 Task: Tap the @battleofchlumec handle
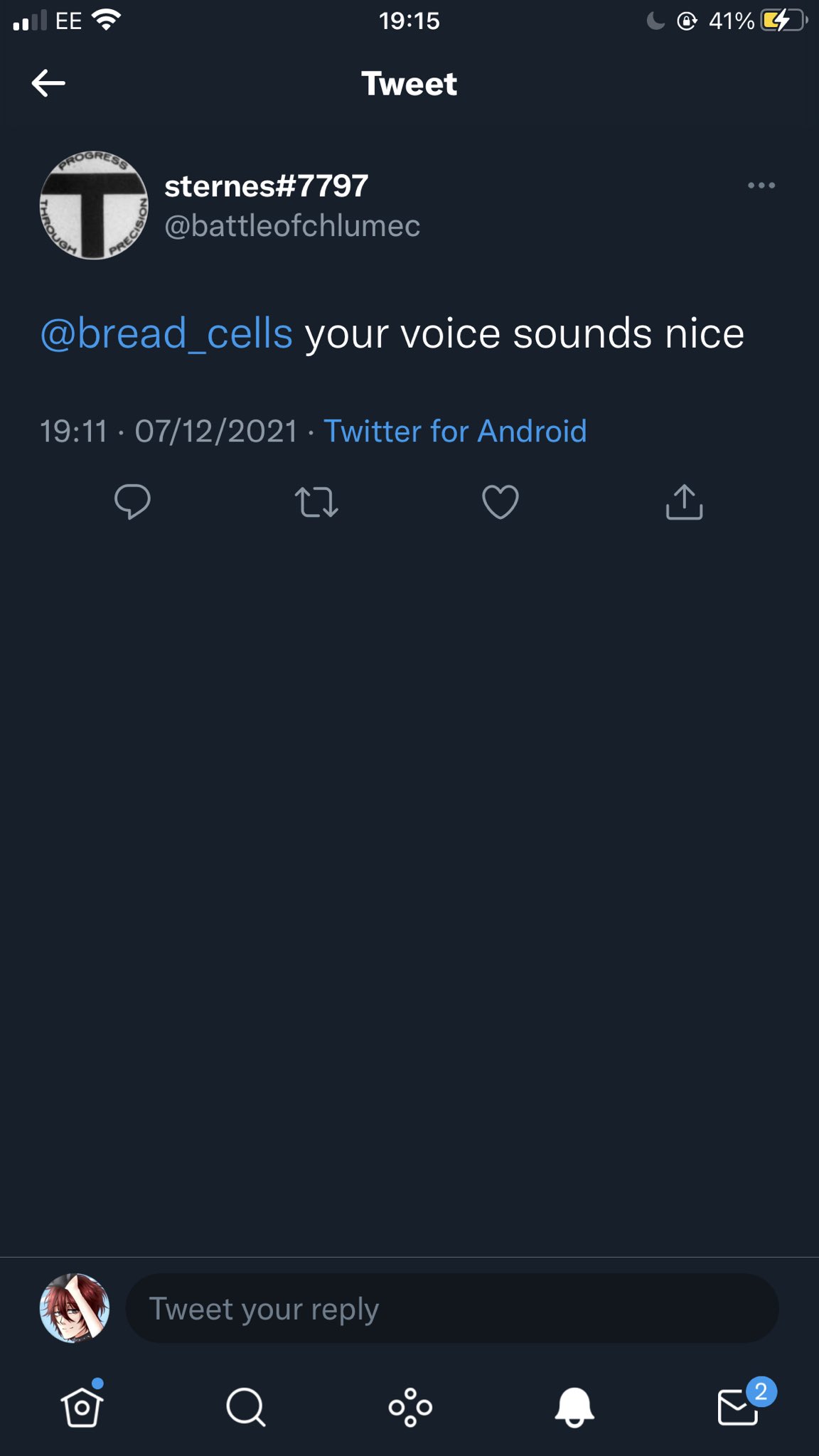coord(292,226)
